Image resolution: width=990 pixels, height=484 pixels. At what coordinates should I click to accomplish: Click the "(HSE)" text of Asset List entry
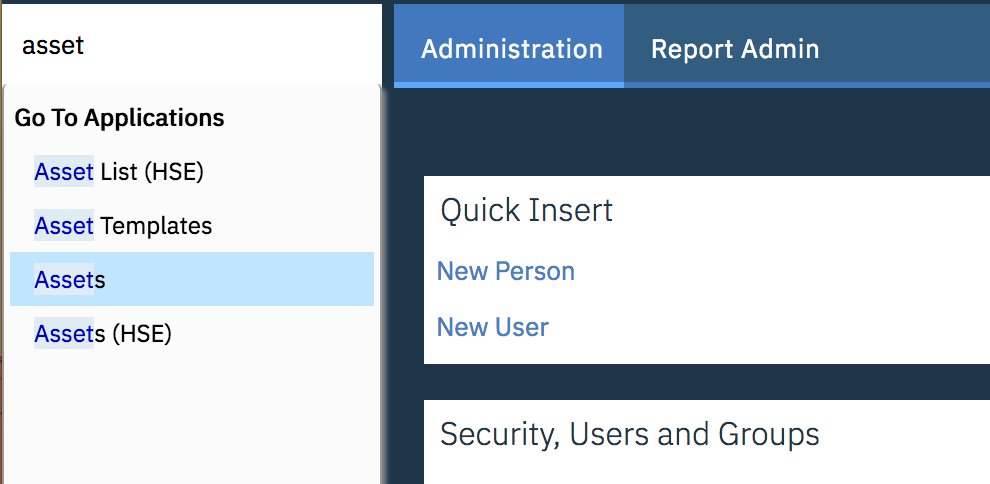(174, 172)
